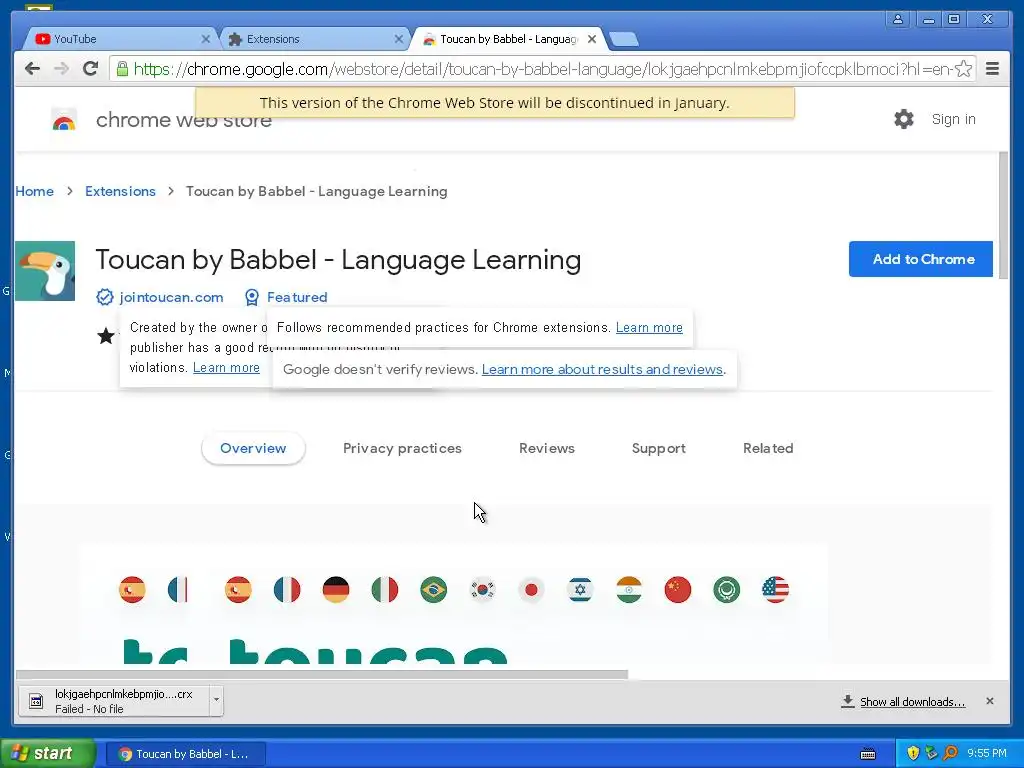Click the Chrome user profile icon
The image size is (1024, 768).
tap(898, 19)
